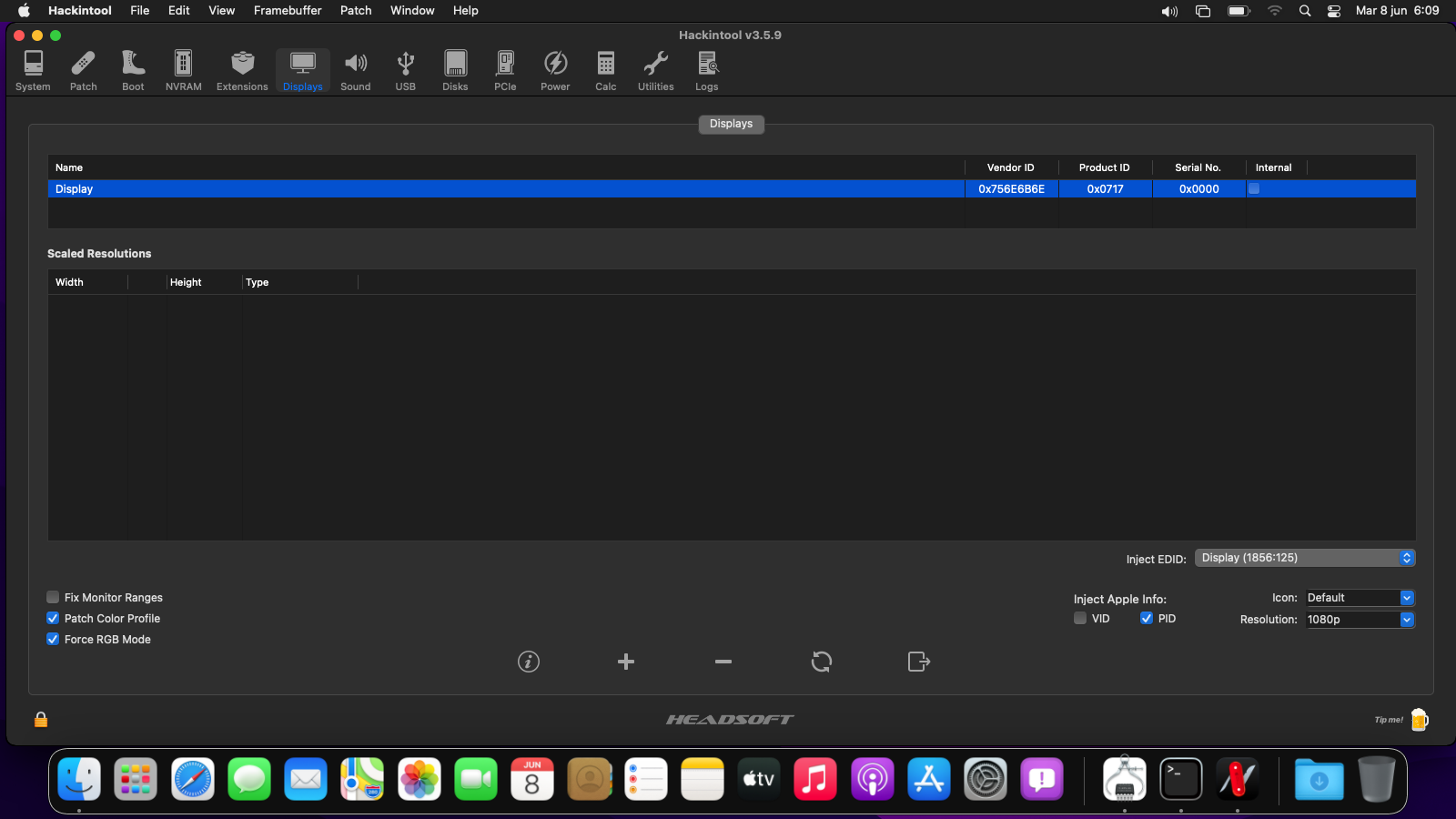Viewport: 1456px width, 819px height.
Task: Switch to the PCIe section
Action: tap(505, 71)
